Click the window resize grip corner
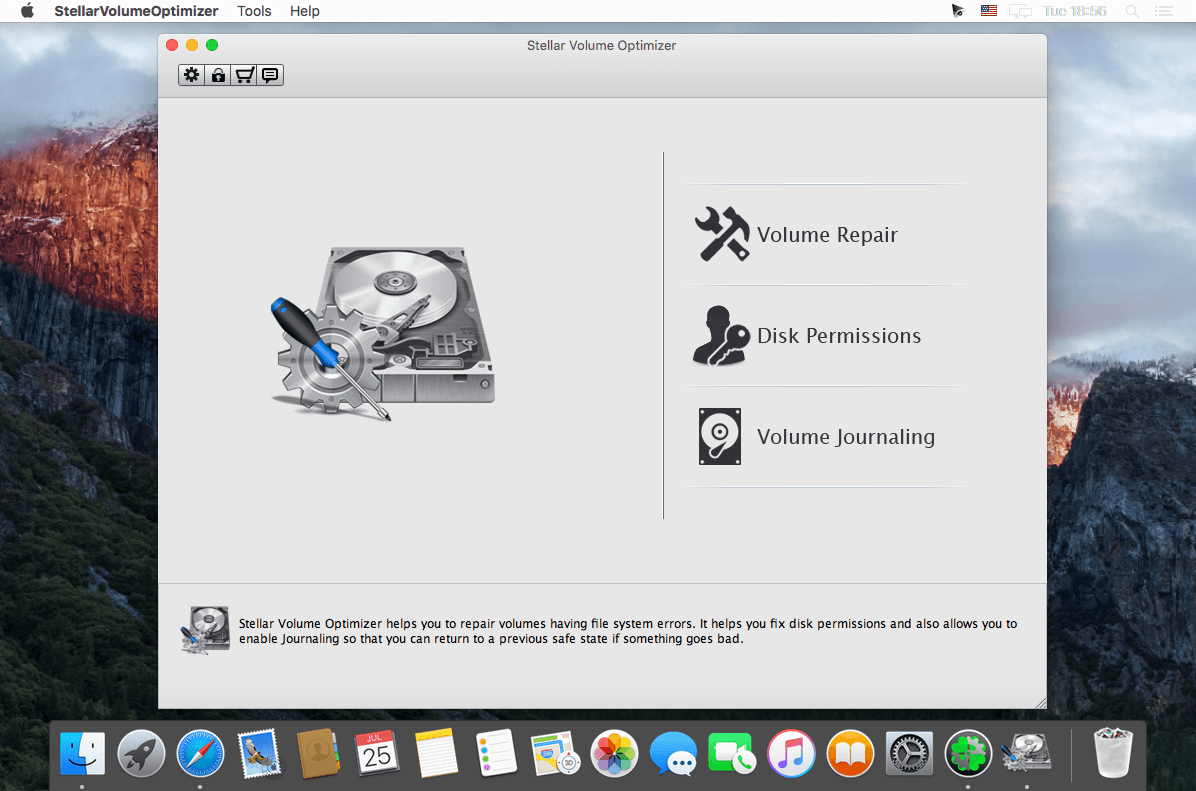1196x791 pixels. (1040, 703)
